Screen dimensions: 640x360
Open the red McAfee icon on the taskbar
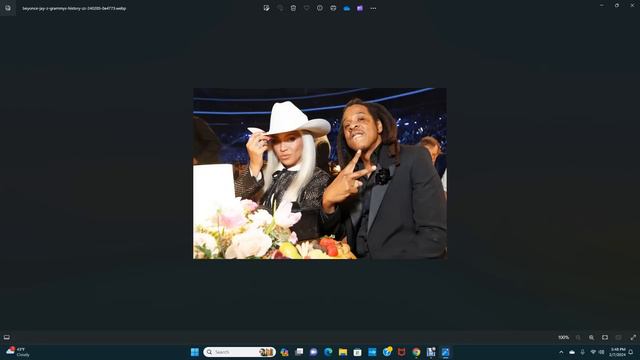[x=402, y=352]
